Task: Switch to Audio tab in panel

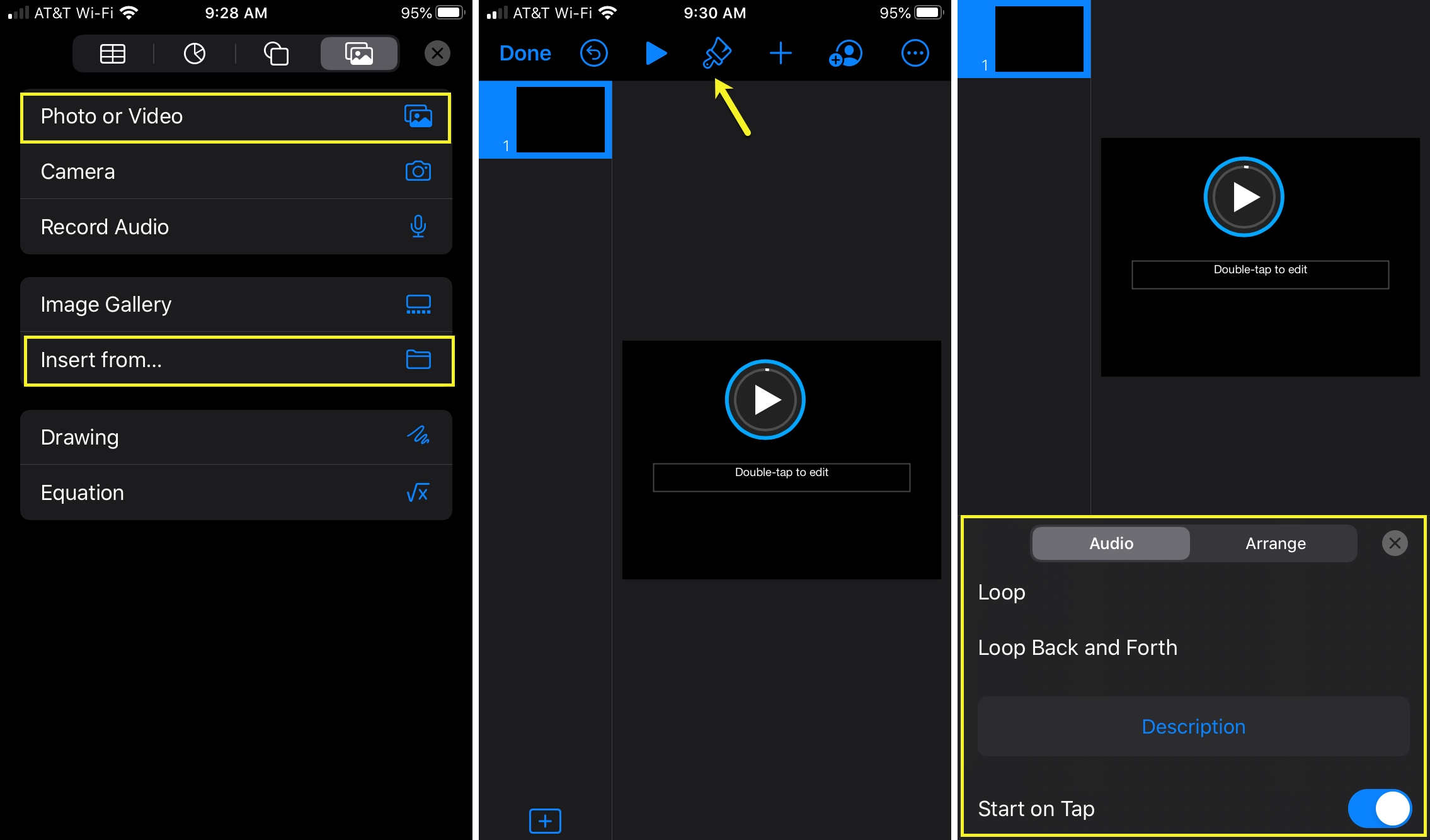Action: [x=1112, y=543]
